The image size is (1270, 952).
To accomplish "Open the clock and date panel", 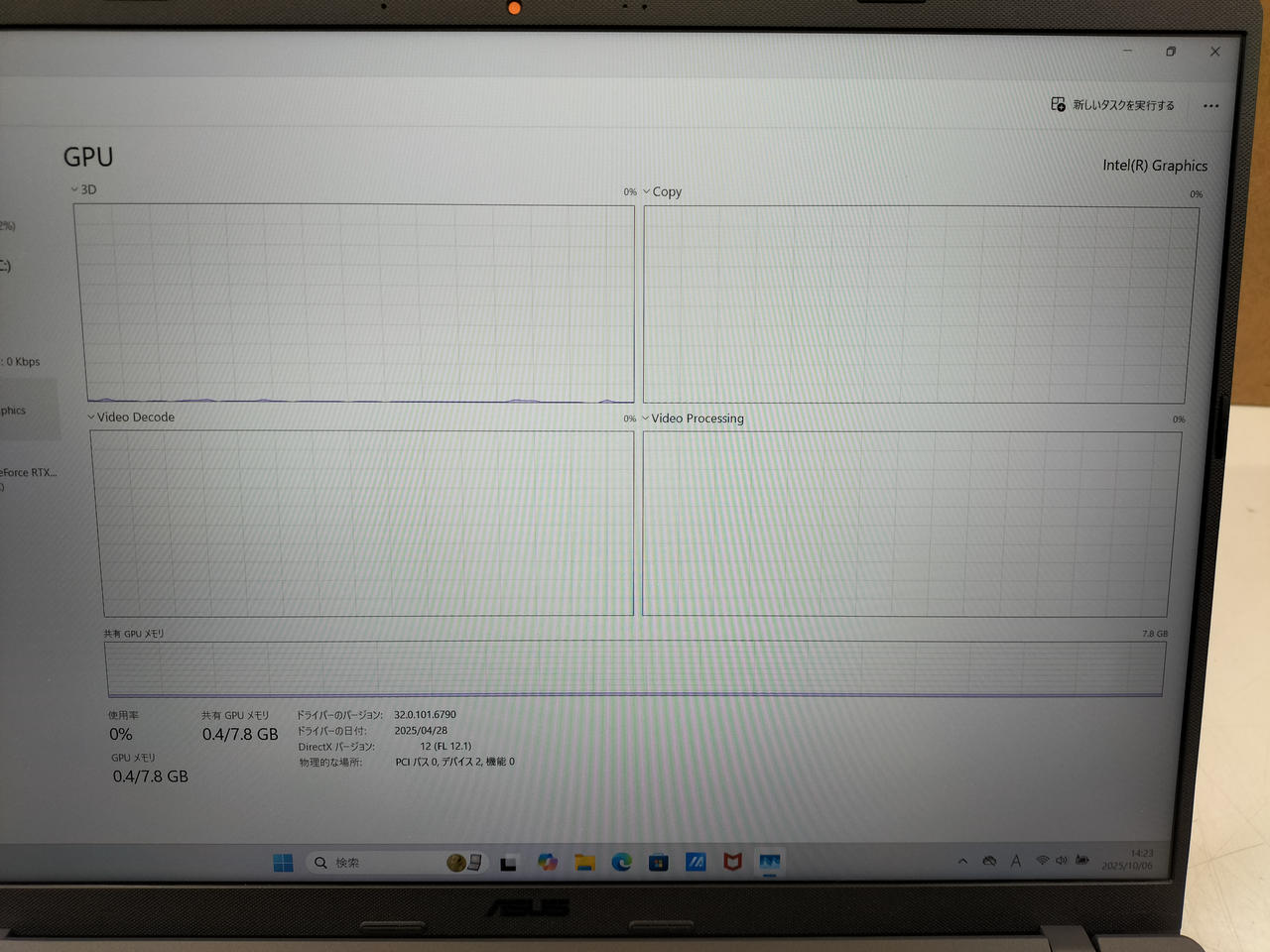I will (1128, 859).
